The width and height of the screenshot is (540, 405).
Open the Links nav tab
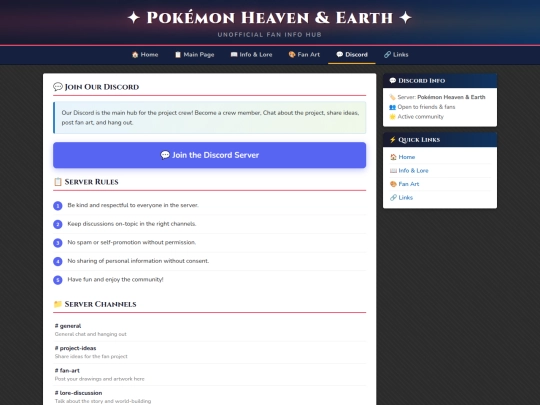396,54
